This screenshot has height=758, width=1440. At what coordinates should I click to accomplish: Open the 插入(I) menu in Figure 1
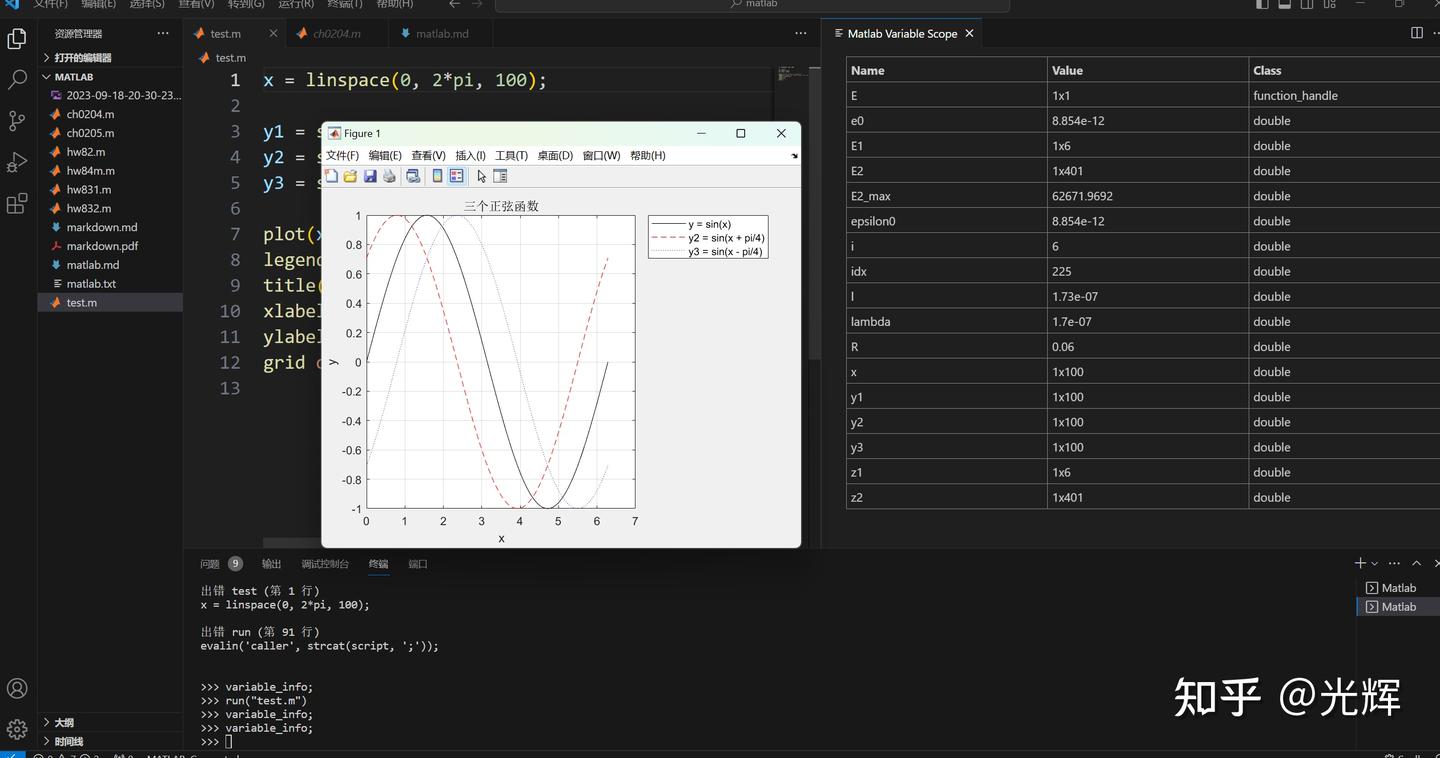click(470, 155)
